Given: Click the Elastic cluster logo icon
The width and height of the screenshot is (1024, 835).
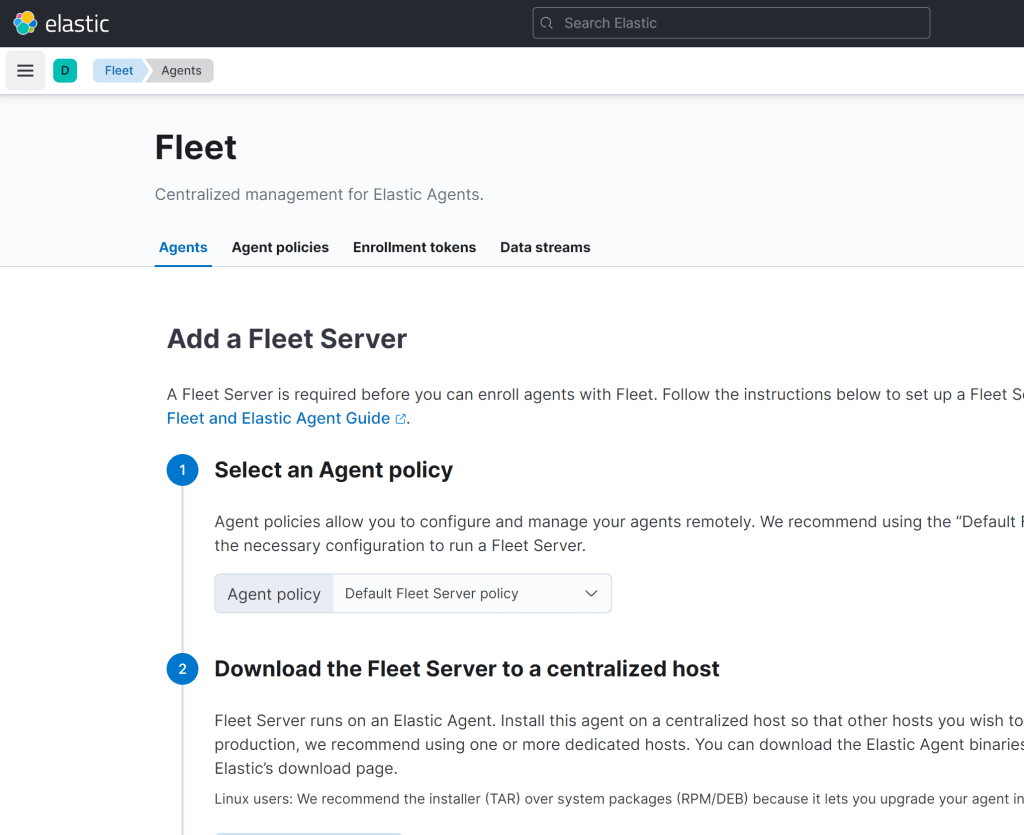Looking at the screenshot, I should [x=25, y=23].
